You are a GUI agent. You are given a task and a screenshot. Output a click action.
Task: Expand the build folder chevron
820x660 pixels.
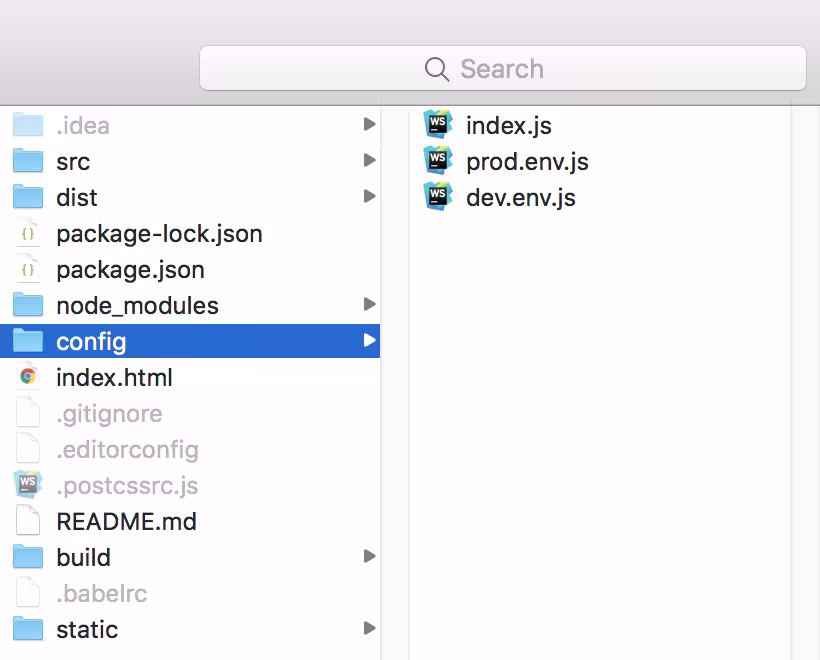(369, 557)
